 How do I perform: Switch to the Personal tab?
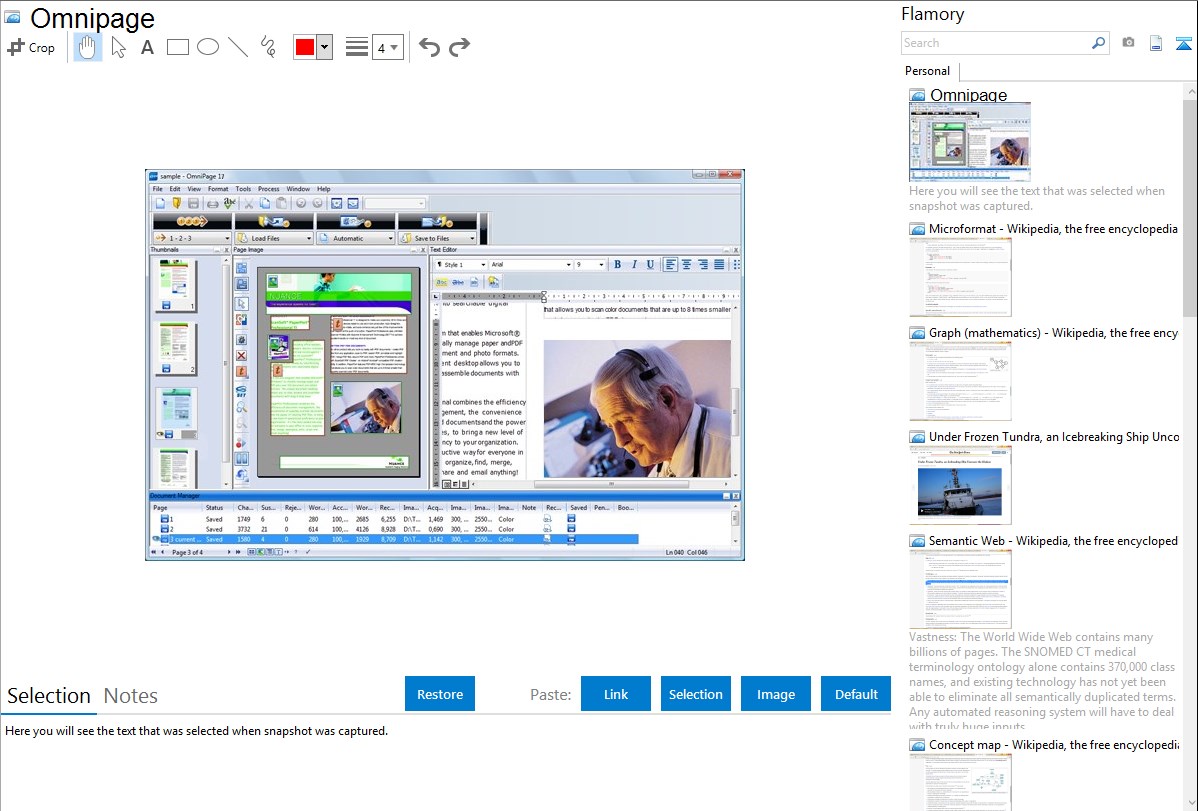tap(927, 71)
